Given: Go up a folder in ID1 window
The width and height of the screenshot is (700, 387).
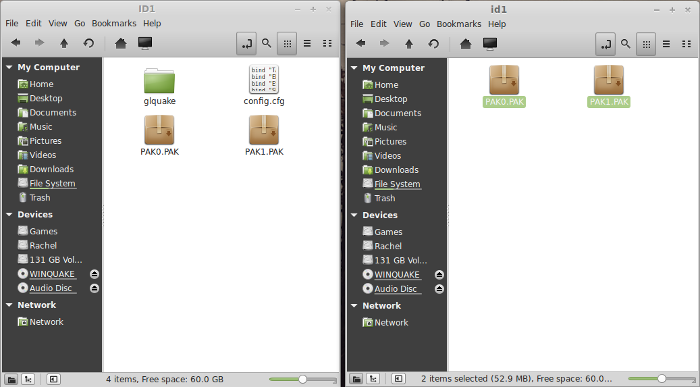Looking at the screenshot, I should (64, 43).
